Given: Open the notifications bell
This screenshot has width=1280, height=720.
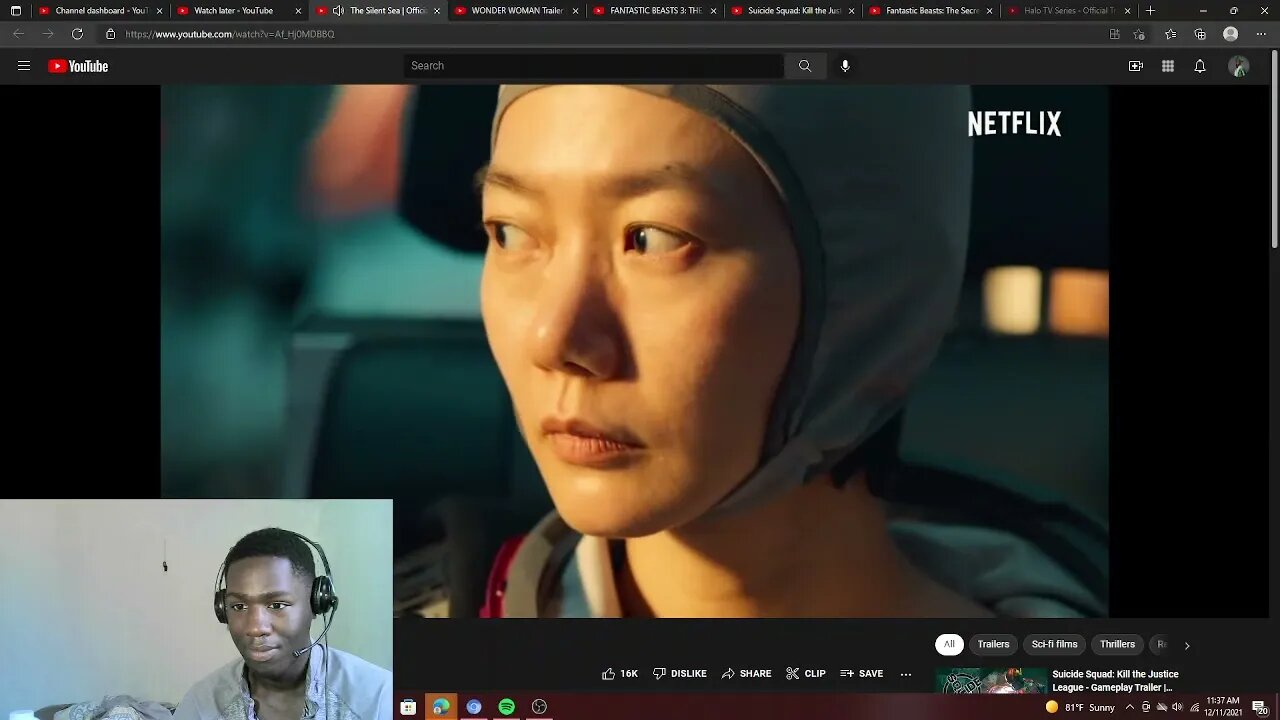Looking at the screenshot, I should (x=1200, y=66).
